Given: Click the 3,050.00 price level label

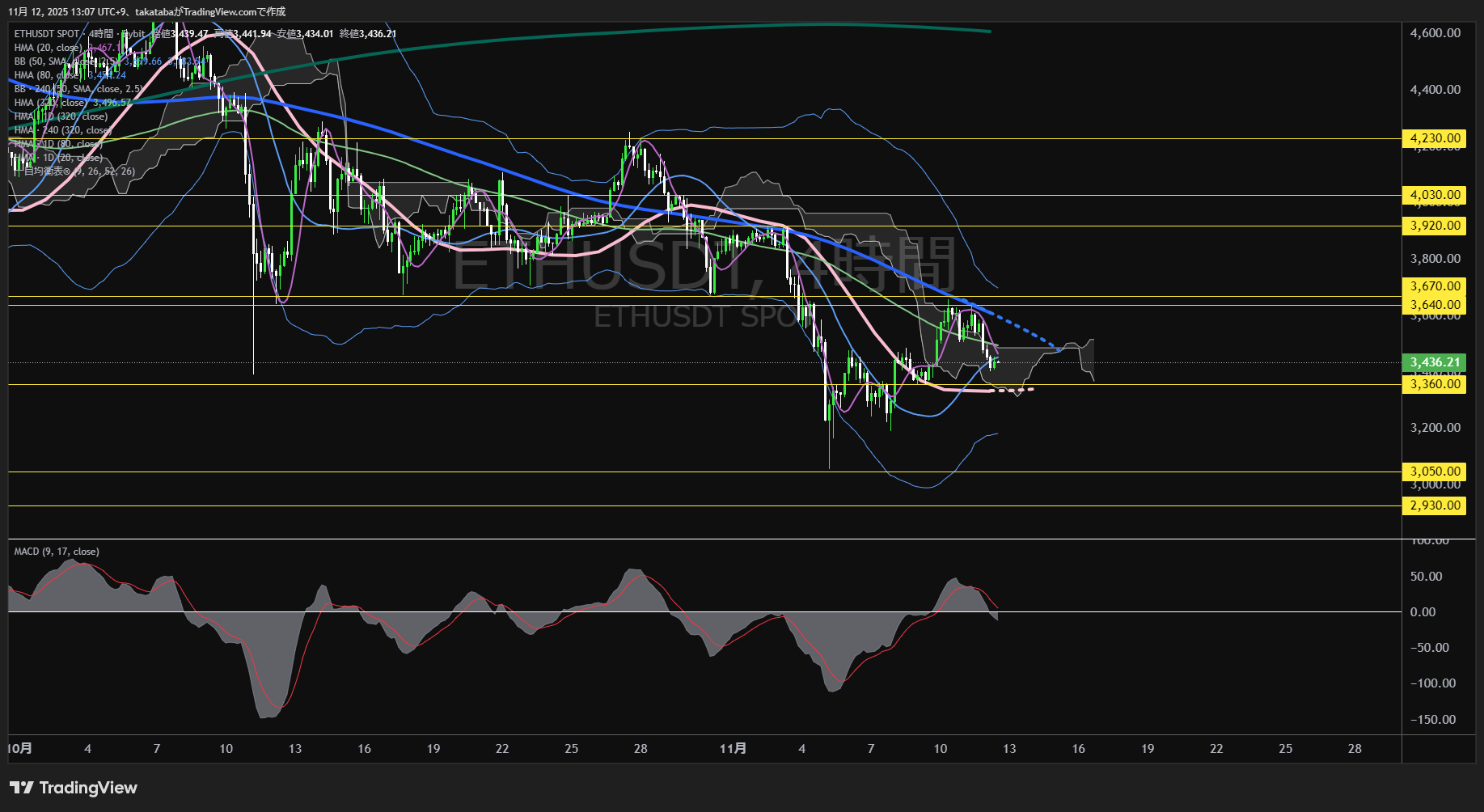Looking at the screenshot, I should [x=1435, y=472].
